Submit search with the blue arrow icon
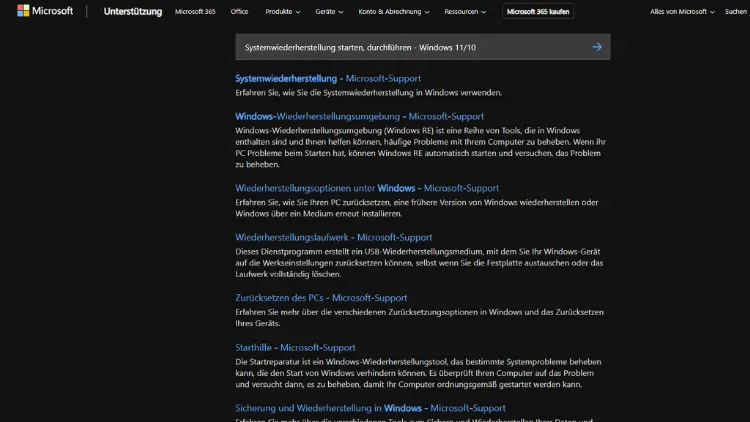Viewport: 750px width, 422px height. click(597, 47)
